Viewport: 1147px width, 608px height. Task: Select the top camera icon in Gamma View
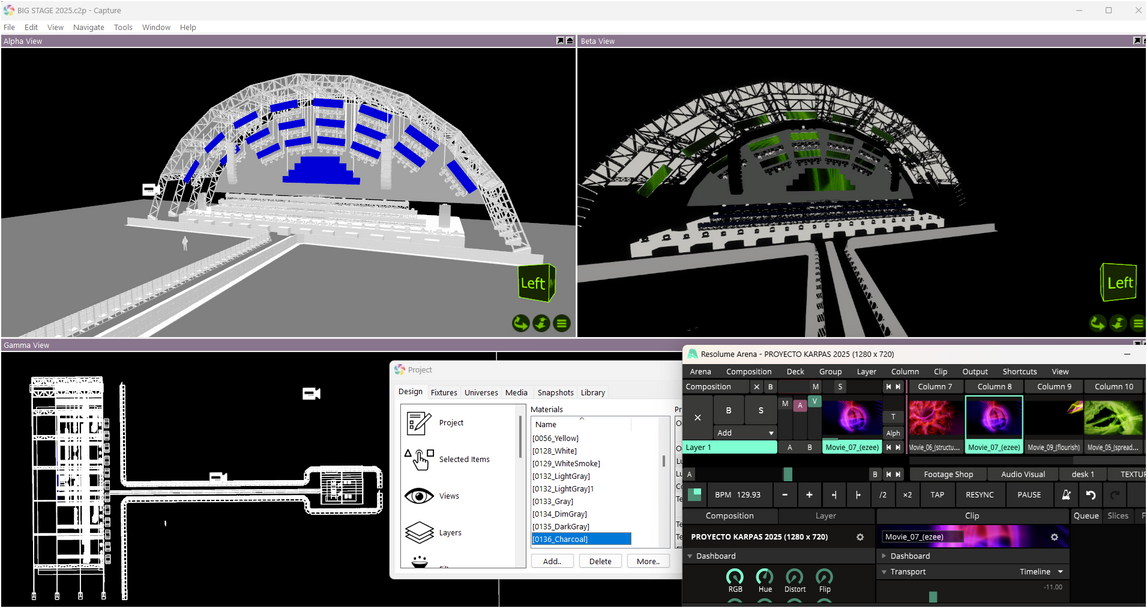click(x=312, y=394)
